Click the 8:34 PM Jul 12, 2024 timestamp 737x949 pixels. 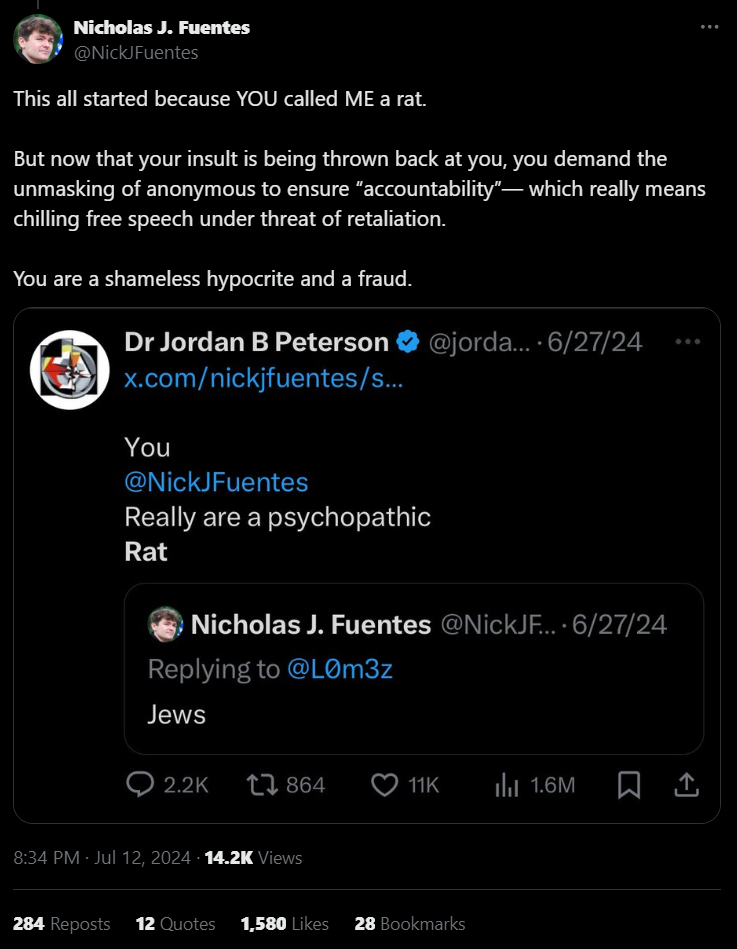point(102,858)
